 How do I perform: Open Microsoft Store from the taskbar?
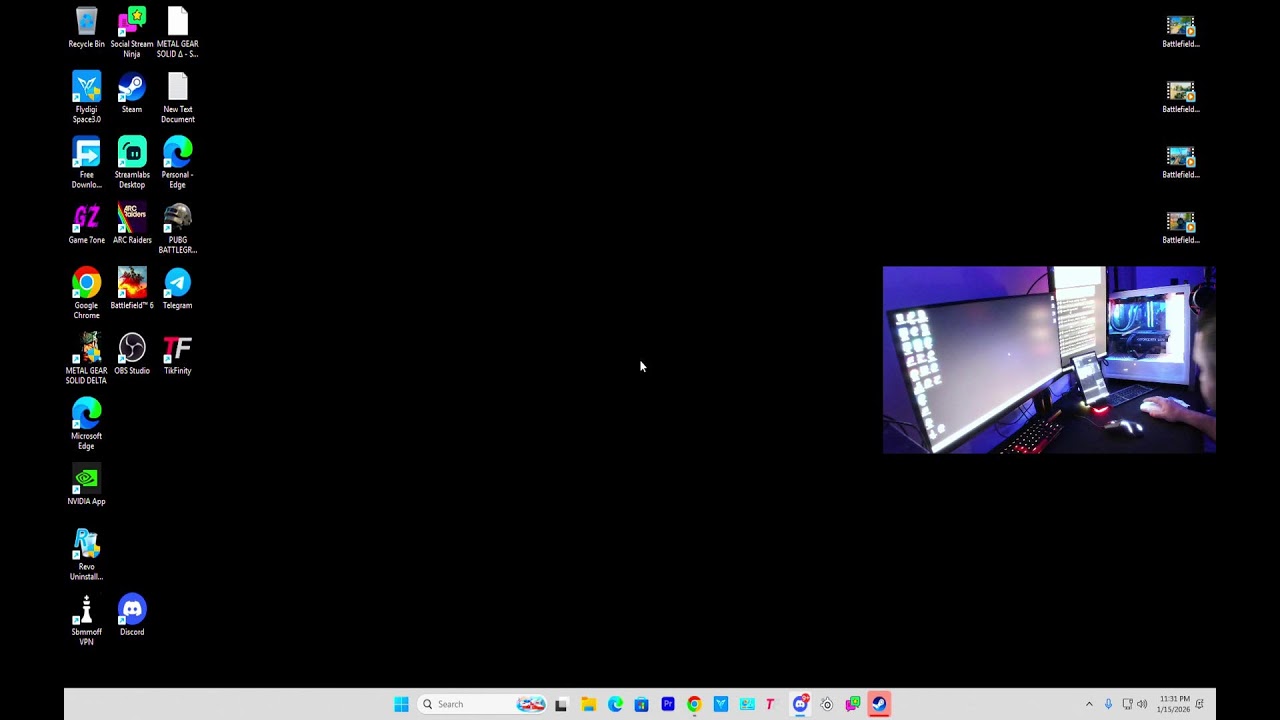[x=641, y=704]
